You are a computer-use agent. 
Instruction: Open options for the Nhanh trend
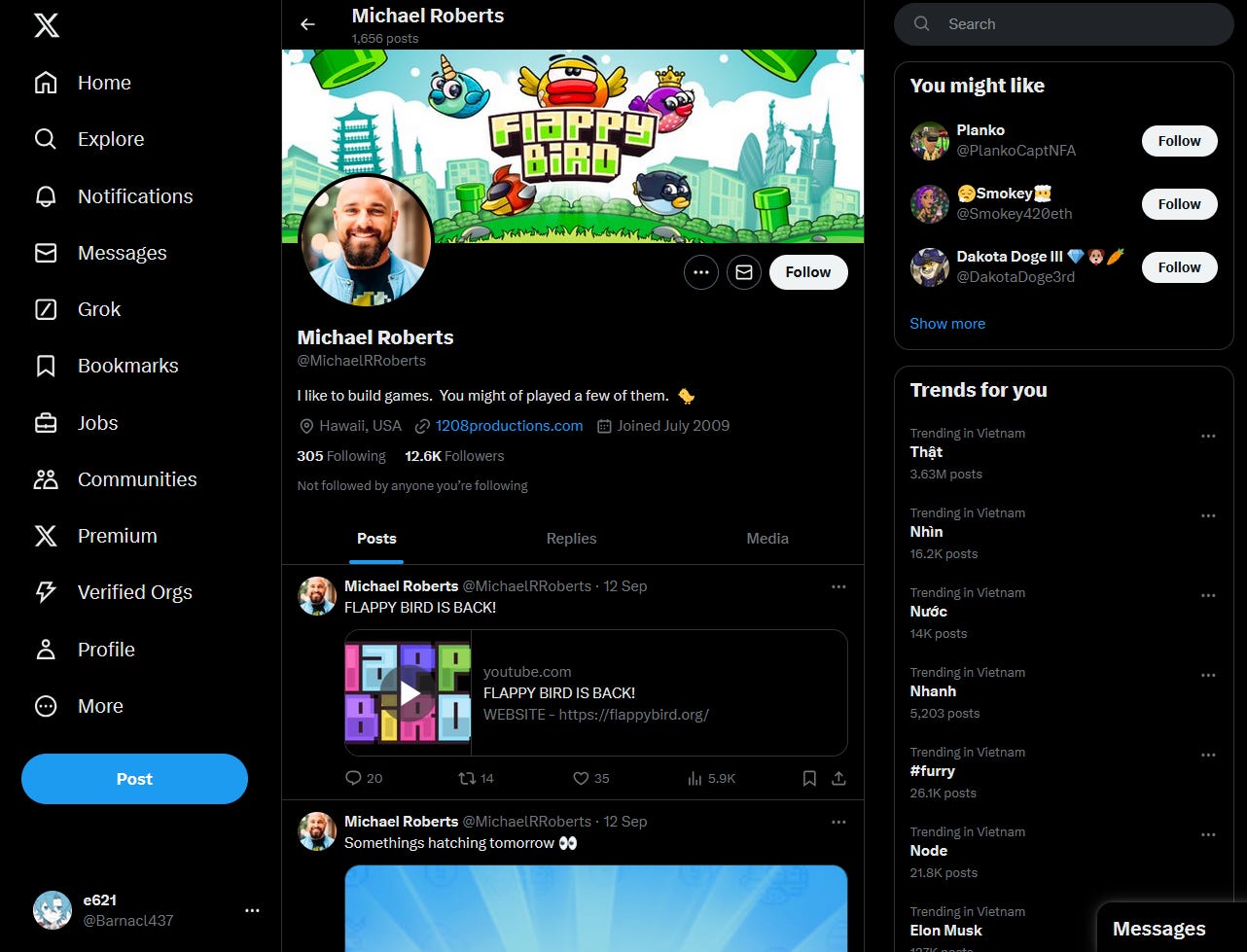tap(1208, 675)
